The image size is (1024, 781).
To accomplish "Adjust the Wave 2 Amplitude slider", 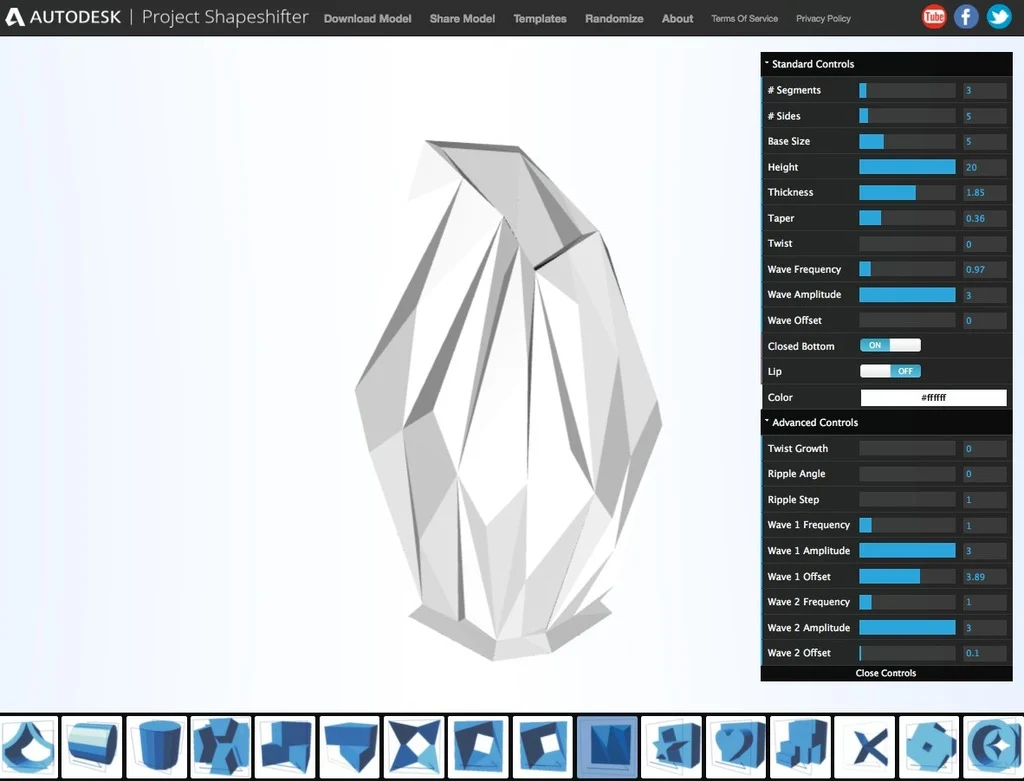I will coord(907,628).
